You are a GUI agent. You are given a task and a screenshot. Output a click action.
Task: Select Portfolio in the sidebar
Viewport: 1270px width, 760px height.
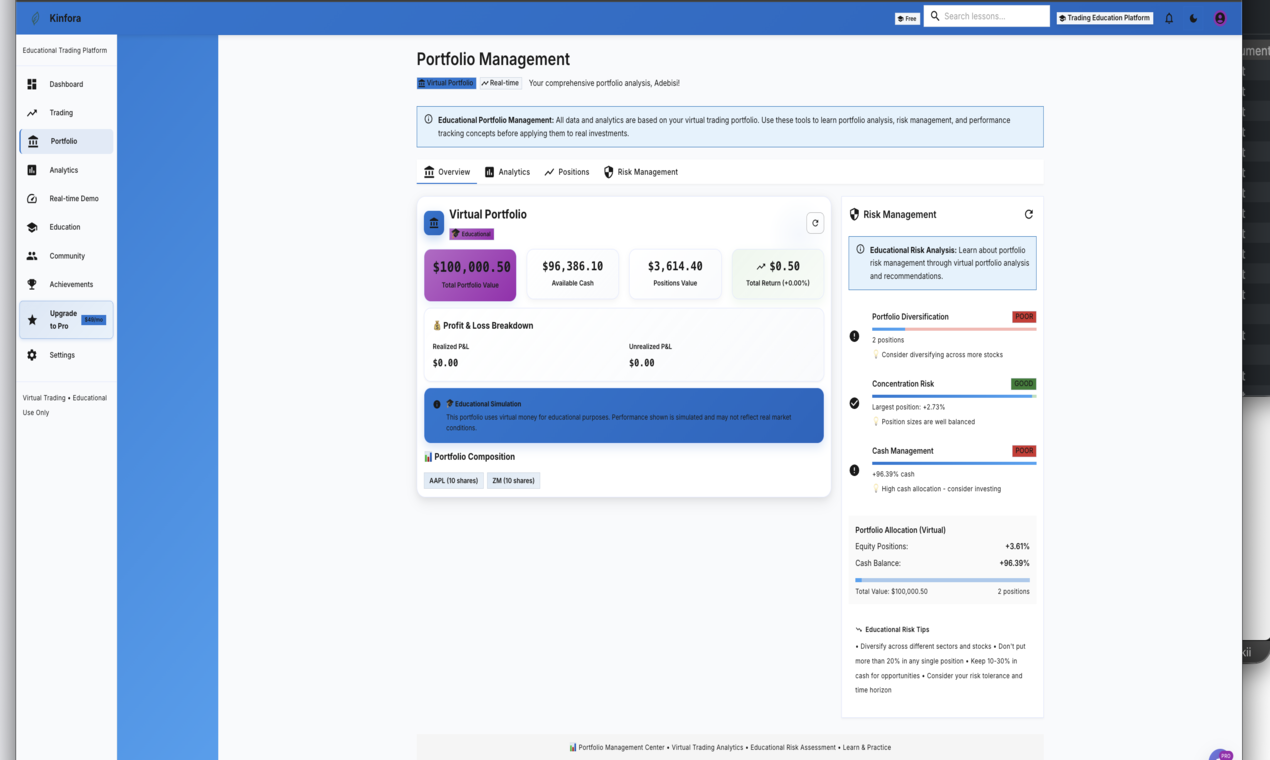(66, 141)
